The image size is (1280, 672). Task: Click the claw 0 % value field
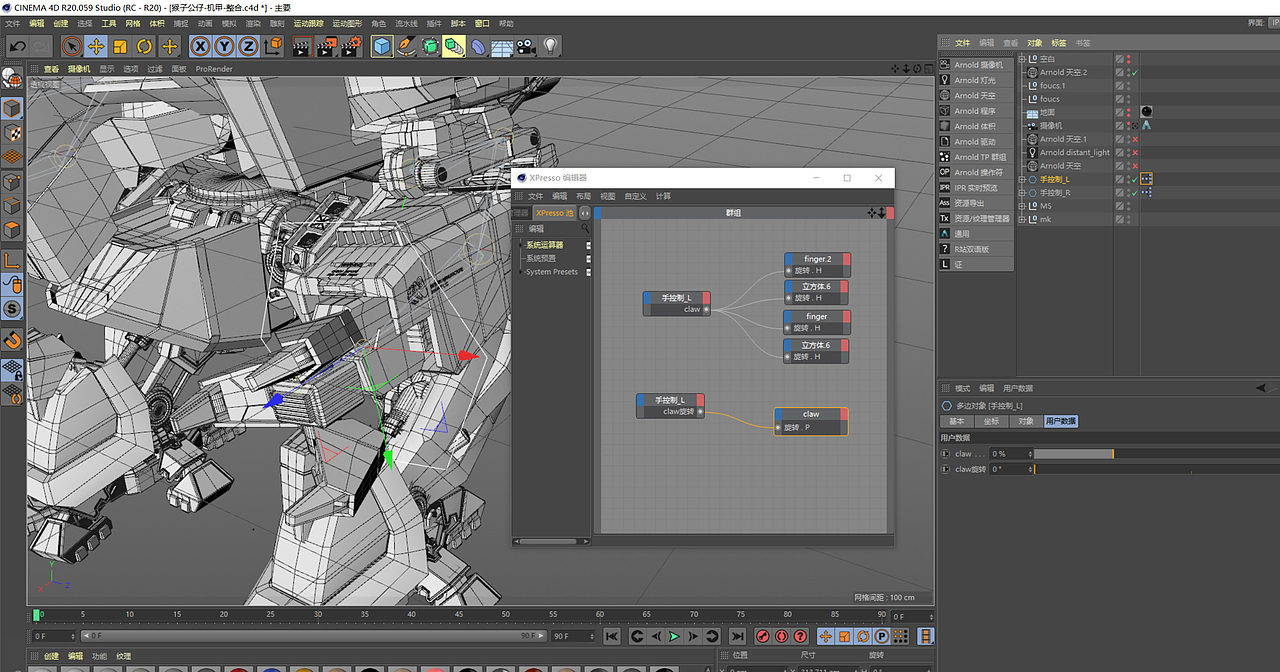(x=1010, y=454)
